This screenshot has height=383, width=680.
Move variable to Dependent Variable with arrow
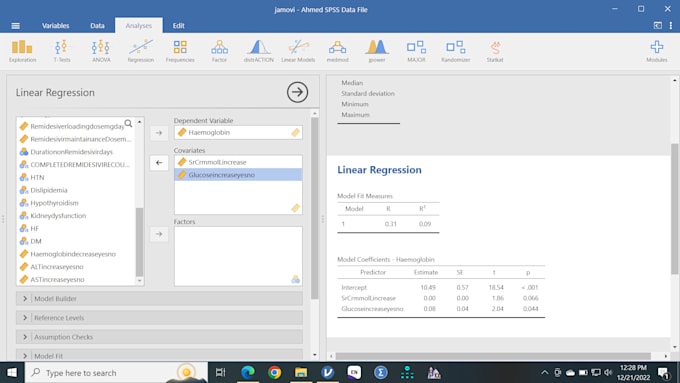(x=159, y=133)
